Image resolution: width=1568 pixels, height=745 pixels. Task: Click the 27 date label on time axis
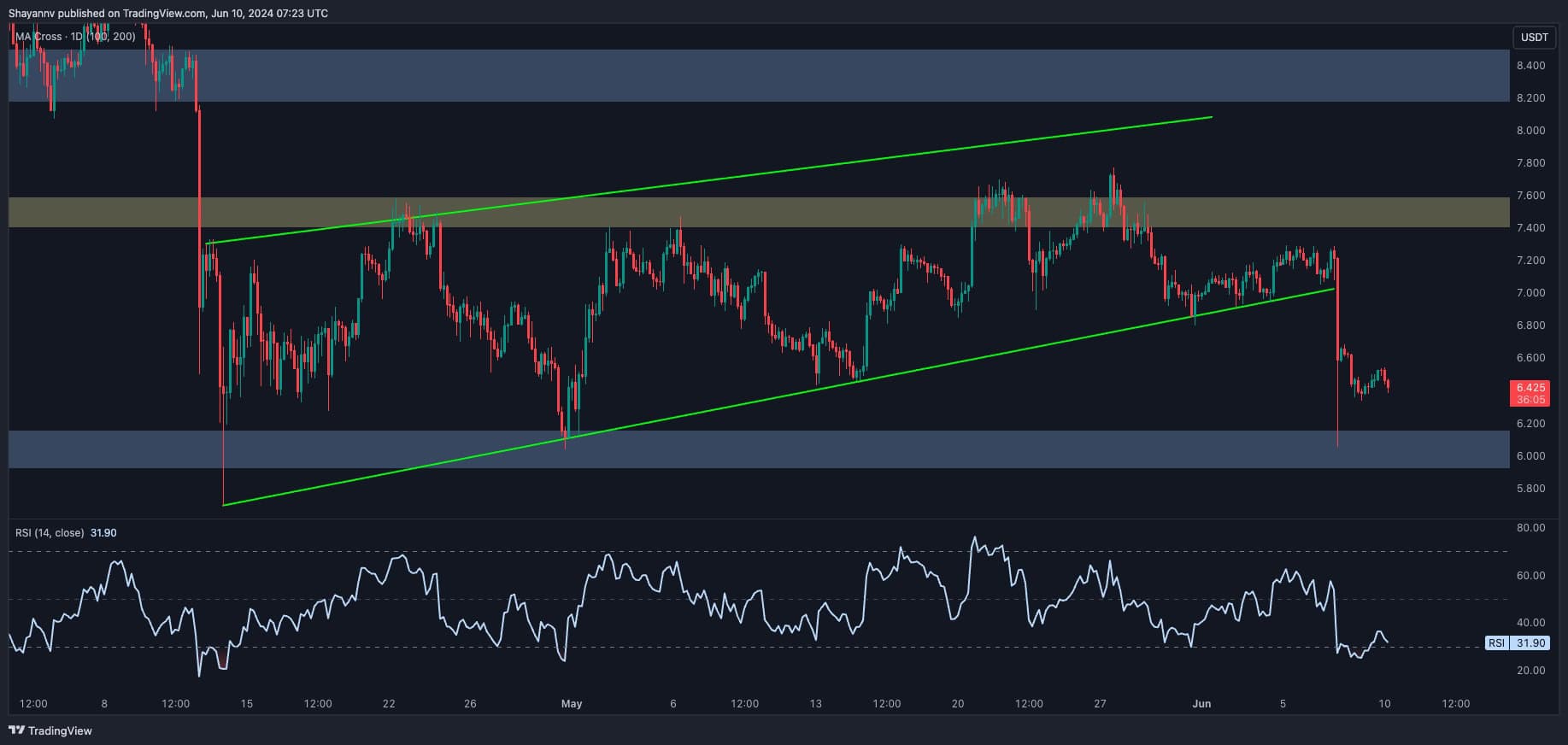(x=1100, y=704)
